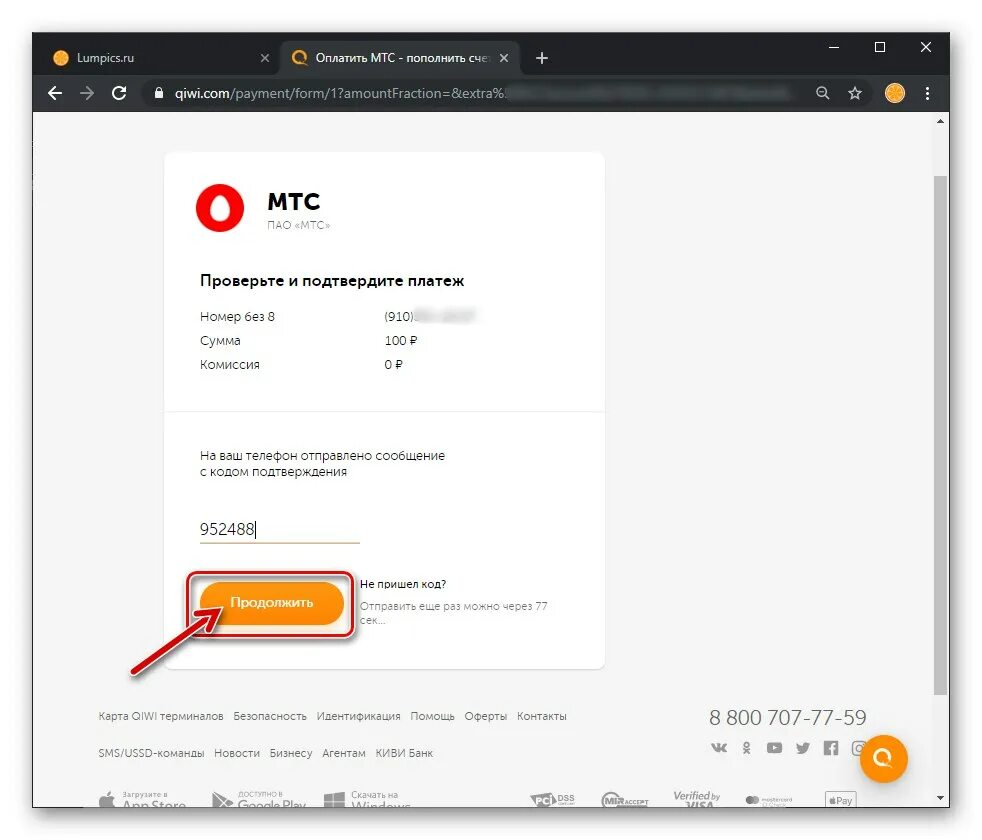Click the Скачать на Windows badge
The width and height of the screenshot is (982, 840).
368,799
